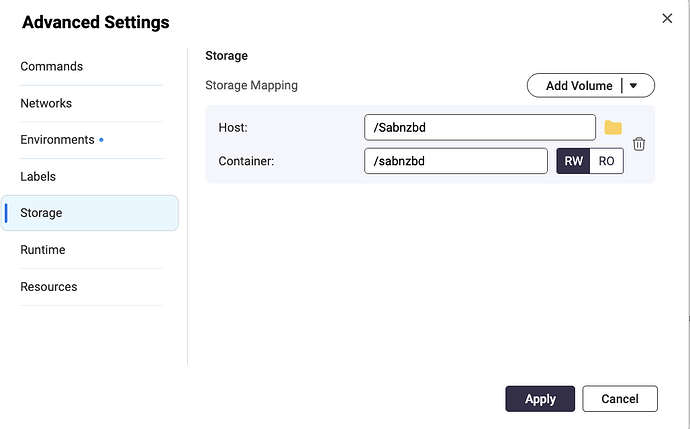Delete the storage mapping with trash icon
Image resolution: width=690 pixels, height=429 pixels.
(639, 144)
